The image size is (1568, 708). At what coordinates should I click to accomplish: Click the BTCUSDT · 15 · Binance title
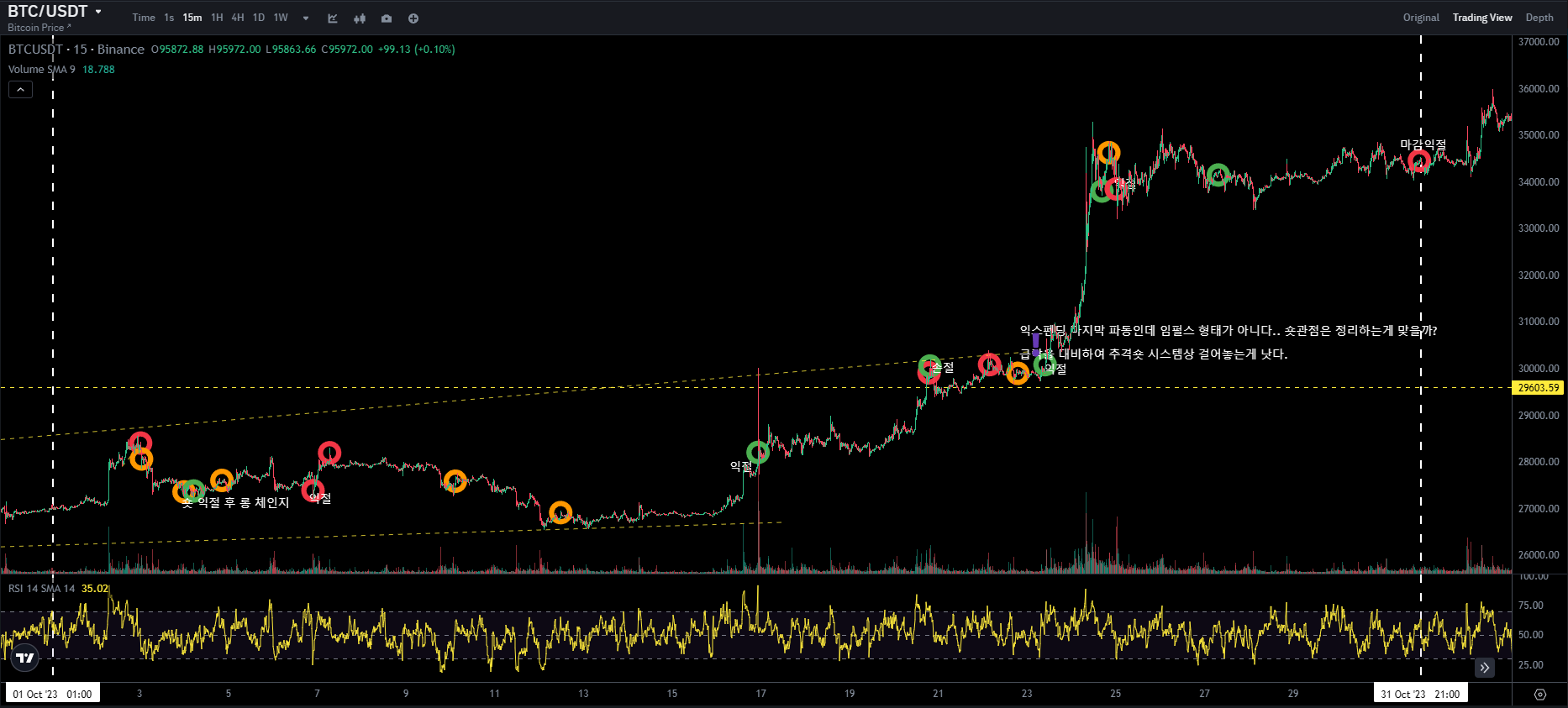coord(76,50)
